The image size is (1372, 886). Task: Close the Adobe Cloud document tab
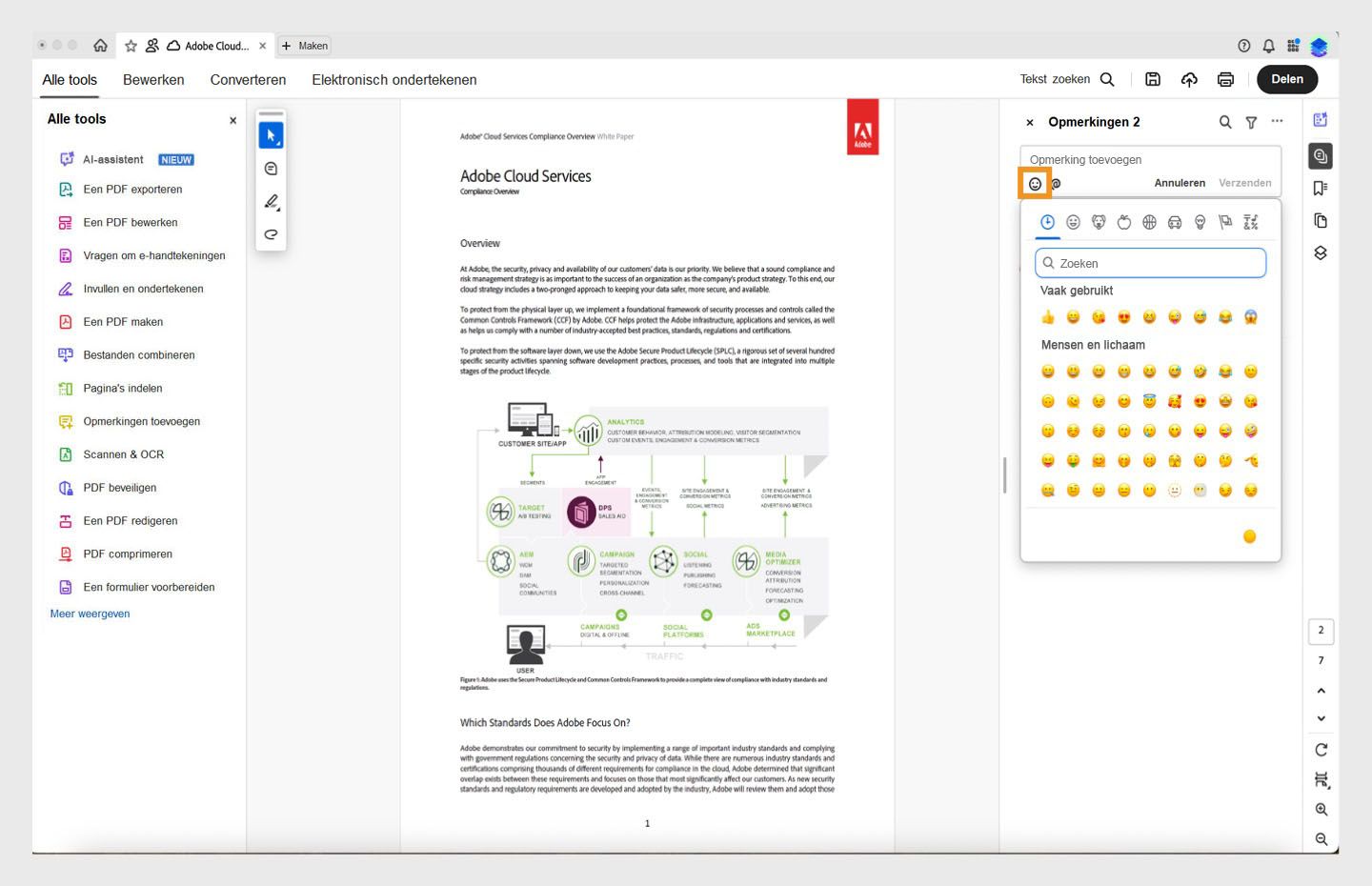click(x=263, y=46)
